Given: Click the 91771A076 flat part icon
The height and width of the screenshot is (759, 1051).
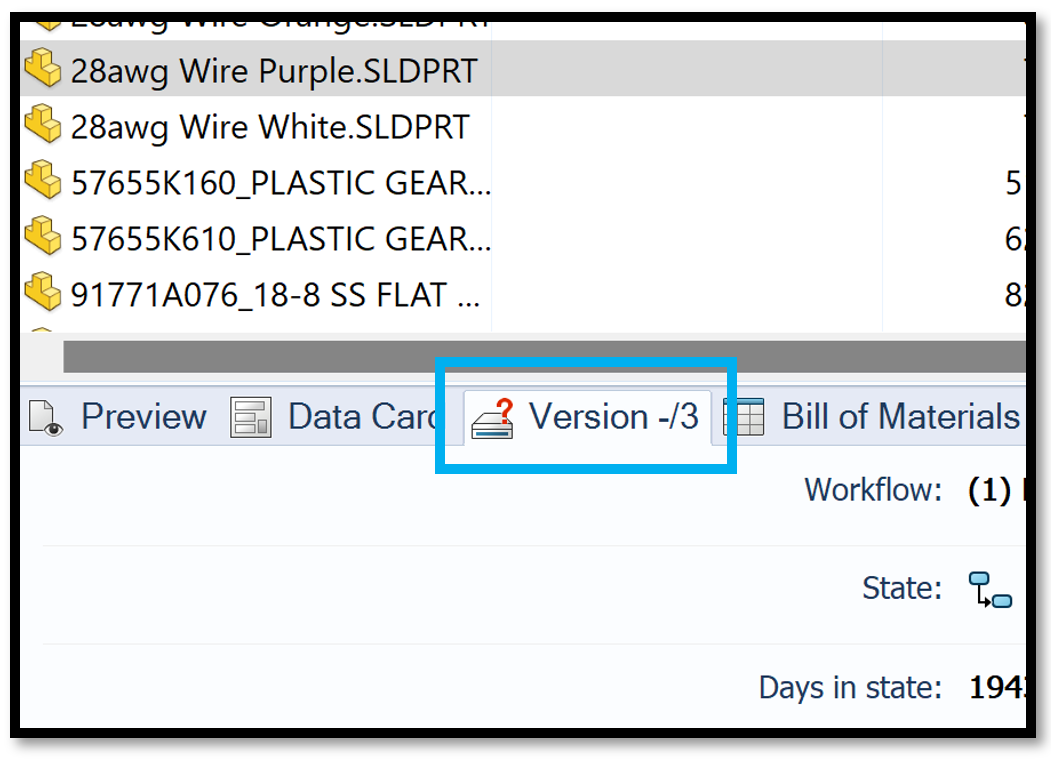Looking at the screenshot, I should point(43,294).
